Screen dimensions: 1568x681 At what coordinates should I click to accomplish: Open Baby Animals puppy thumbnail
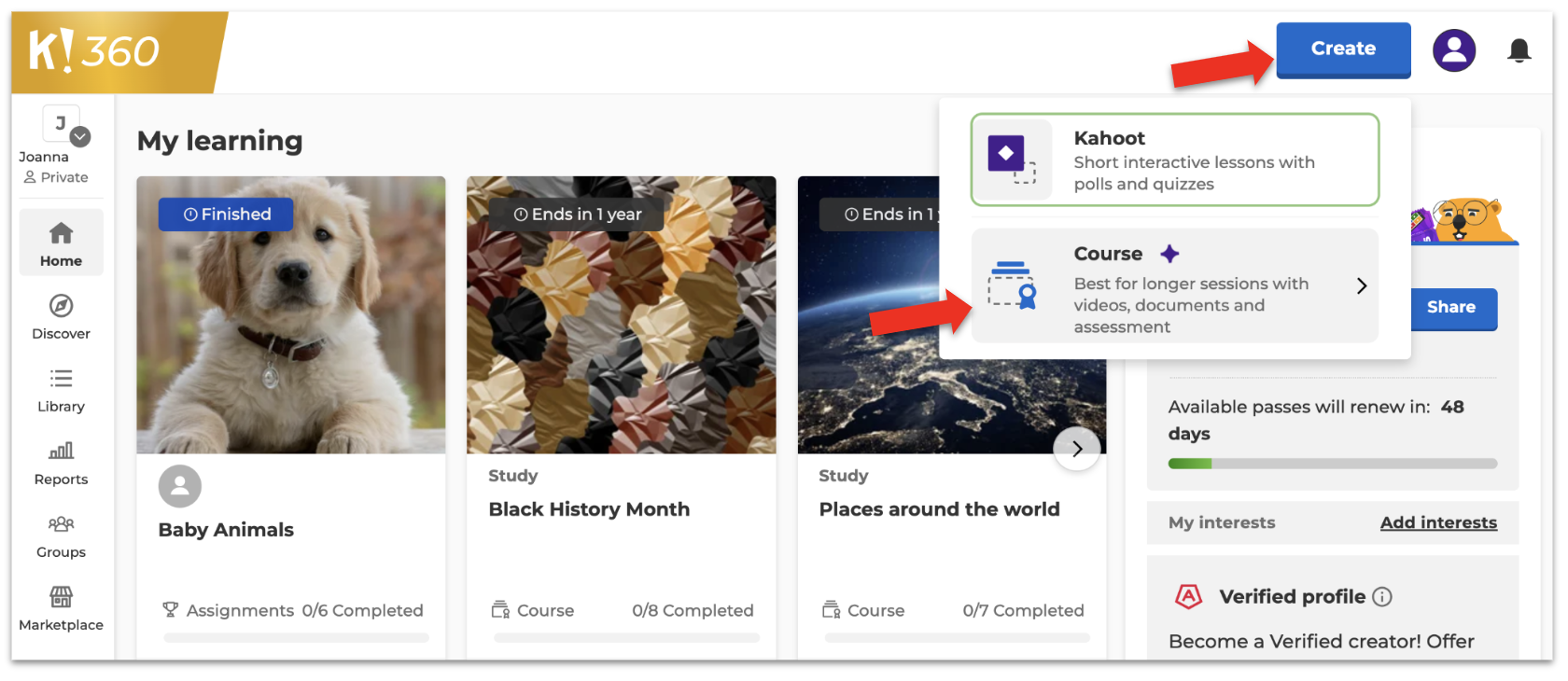point(290,315)
